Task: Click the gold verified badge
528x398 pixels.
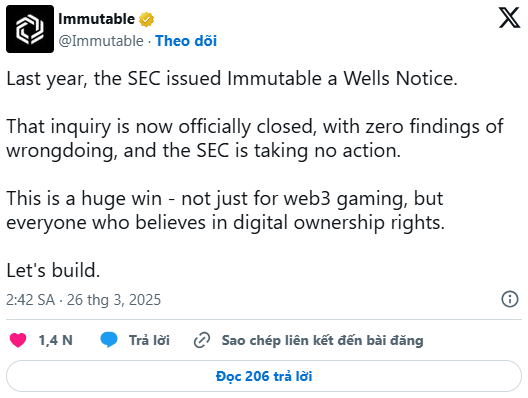Action: pos(146,19)
